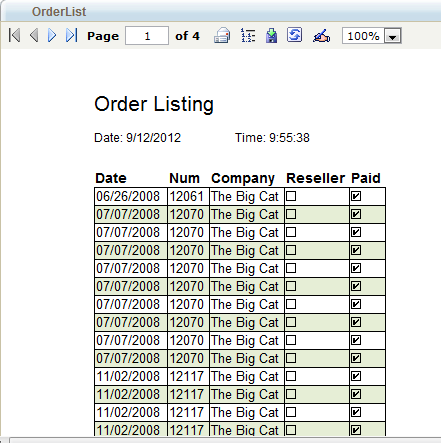This screenshot has height=443, width=441.
Task: Go to the next report page
Action: tap(52, 35)
